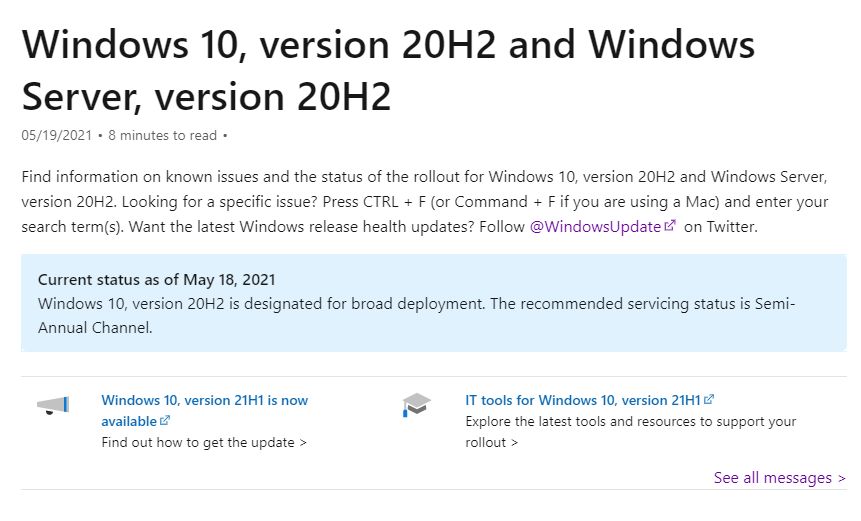Click external link icon beside @WindowsUpdate
The width and height of the screenshot is (861, 521).
tap(670, 226)
